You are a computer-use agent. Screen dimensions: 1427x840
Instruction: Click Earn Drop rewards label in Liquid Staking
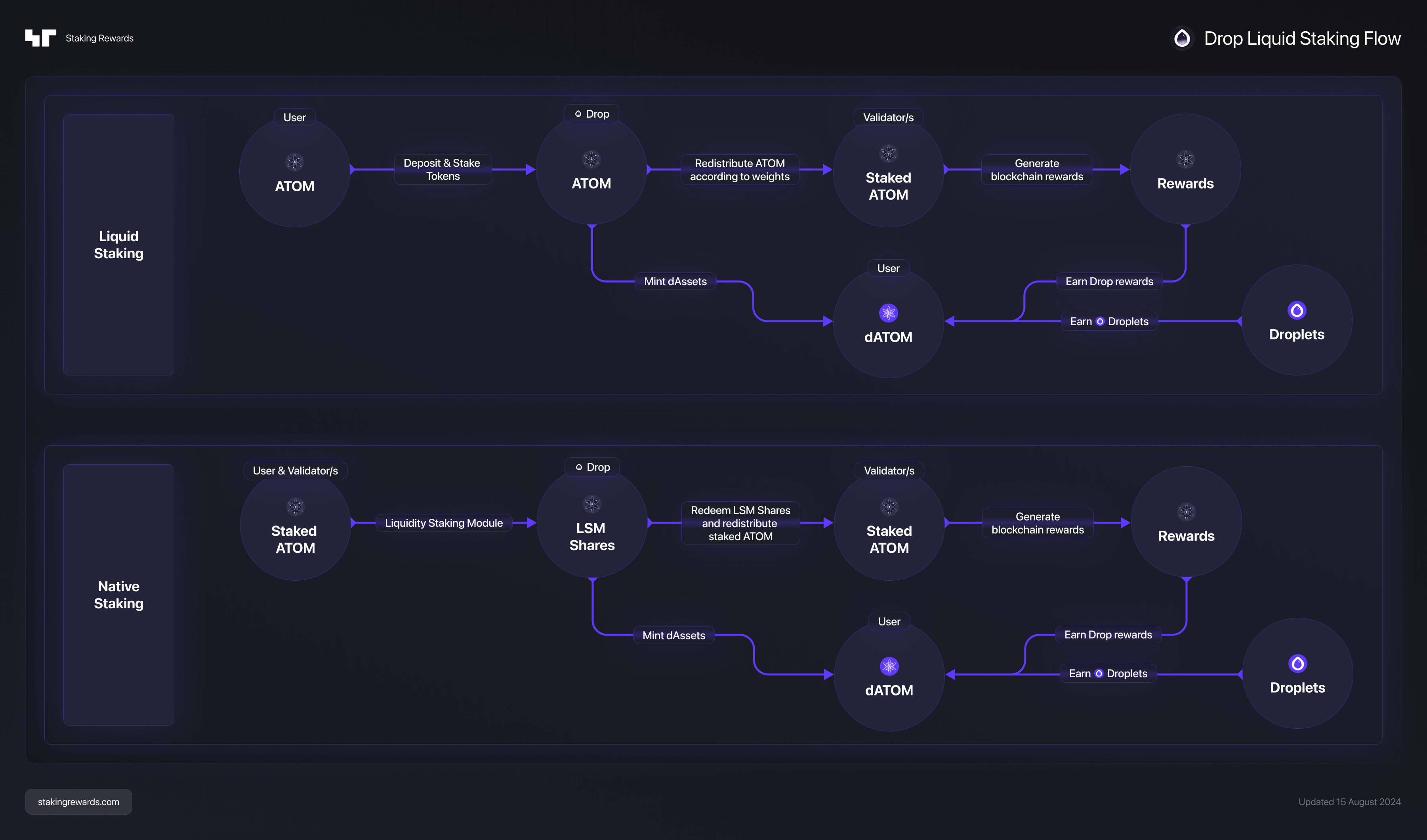[x=1109, y=281]
